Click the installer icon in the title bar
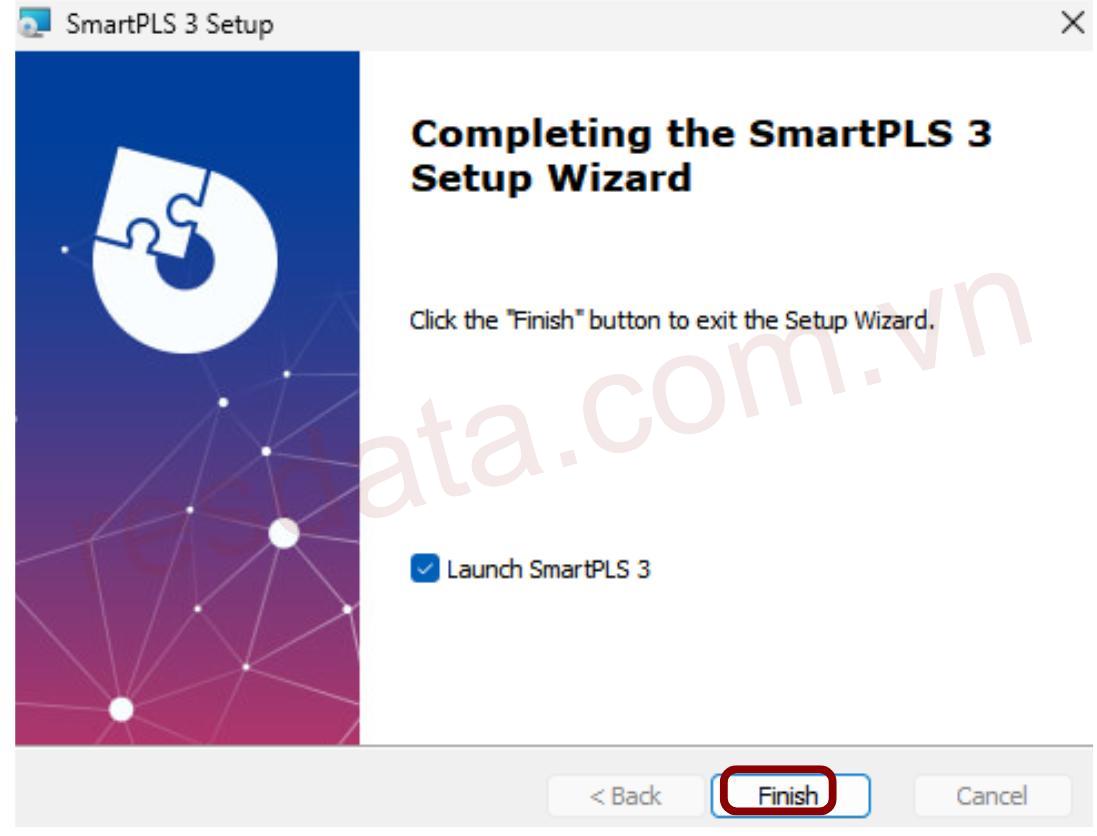This screenshot has width=1097, height=836. [35, 23]
